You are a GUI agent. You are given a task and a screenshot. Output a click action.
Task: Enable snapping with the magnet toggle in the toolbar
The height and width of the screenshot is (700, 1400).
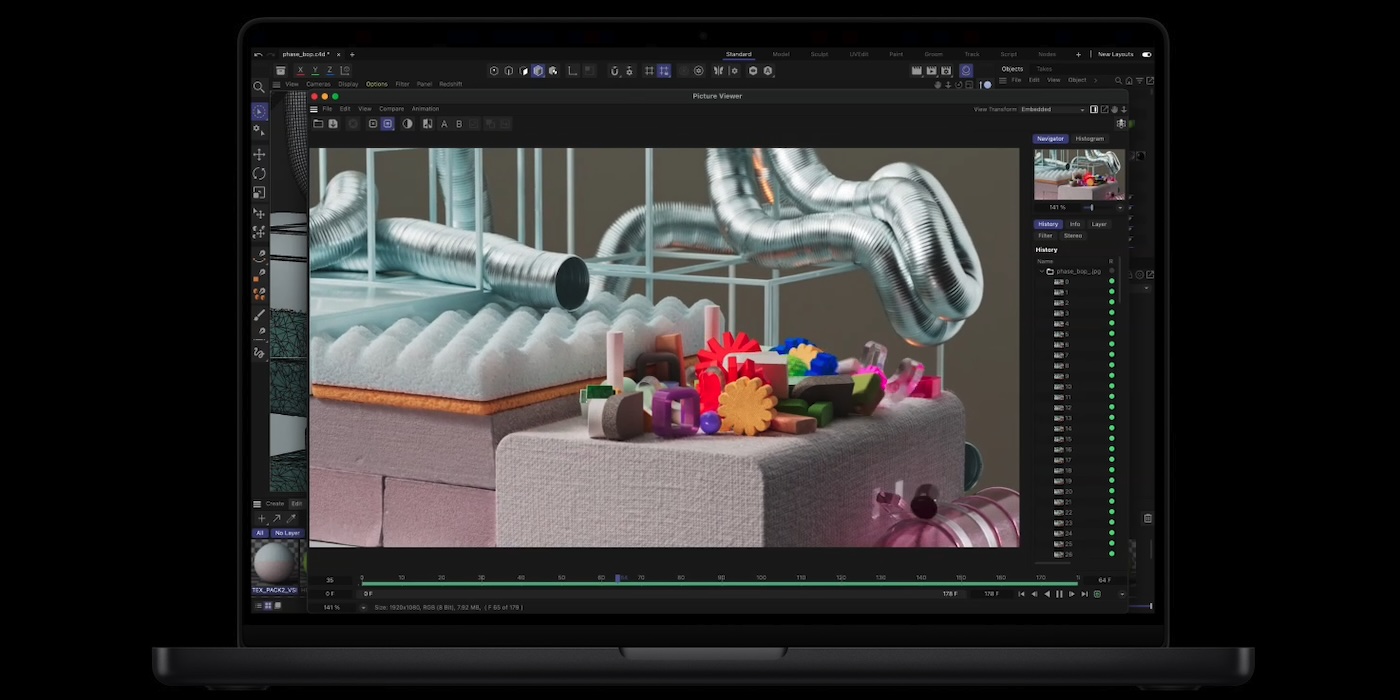point(614,70)
